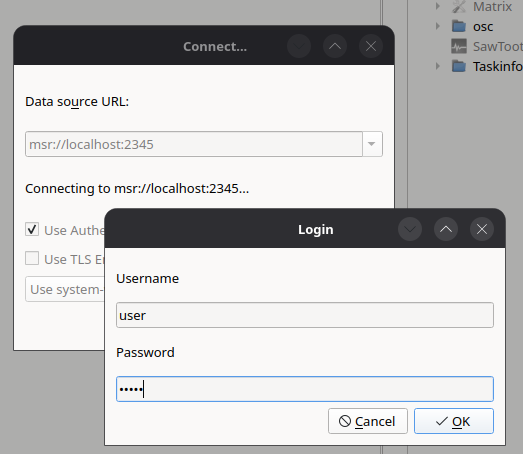
Task: Toggle the Use Authentication checkbox
Action: pyautogui.click(x=32, y=229)
